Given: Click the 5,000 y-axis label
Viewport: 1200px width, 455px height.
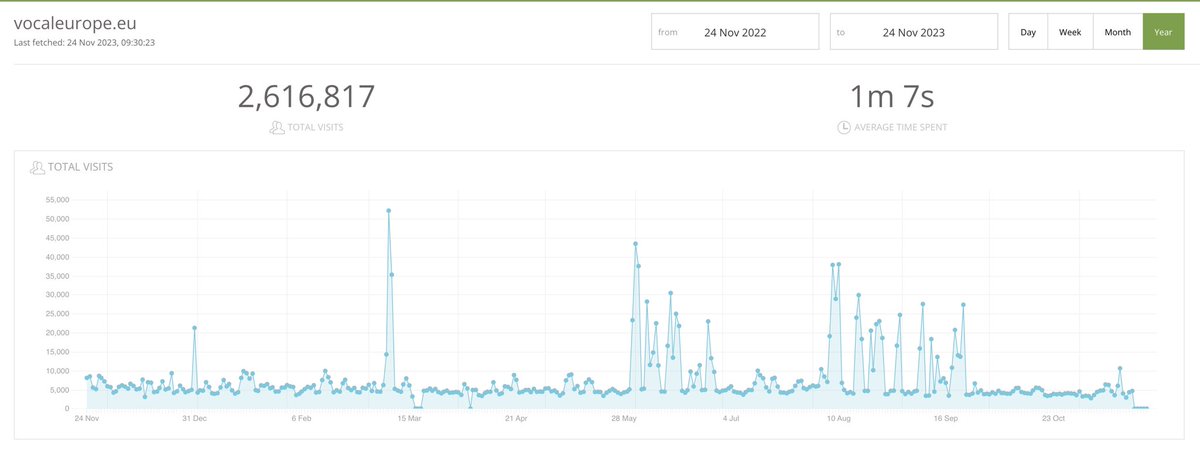Looking at the screenshot, I should [58, 390].
